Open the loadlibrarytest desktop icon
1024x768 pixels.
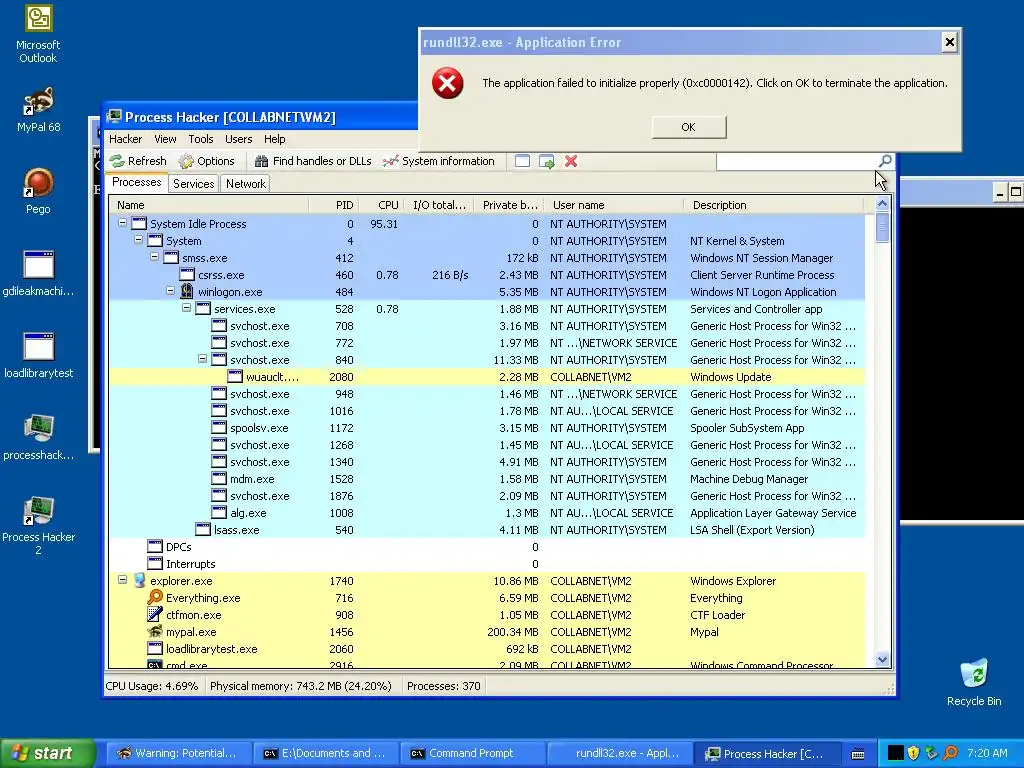(x=38, y=355)
